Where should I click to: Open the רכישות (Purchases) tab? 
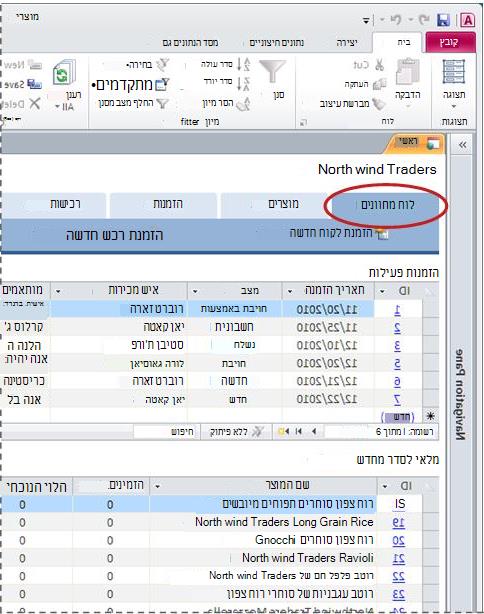click(x=54, y=204)
